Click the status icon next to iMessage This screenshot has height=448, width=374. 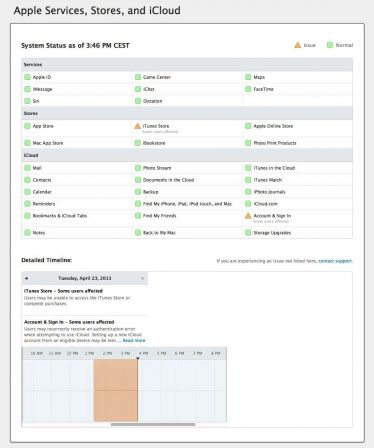tap(27, 89)
